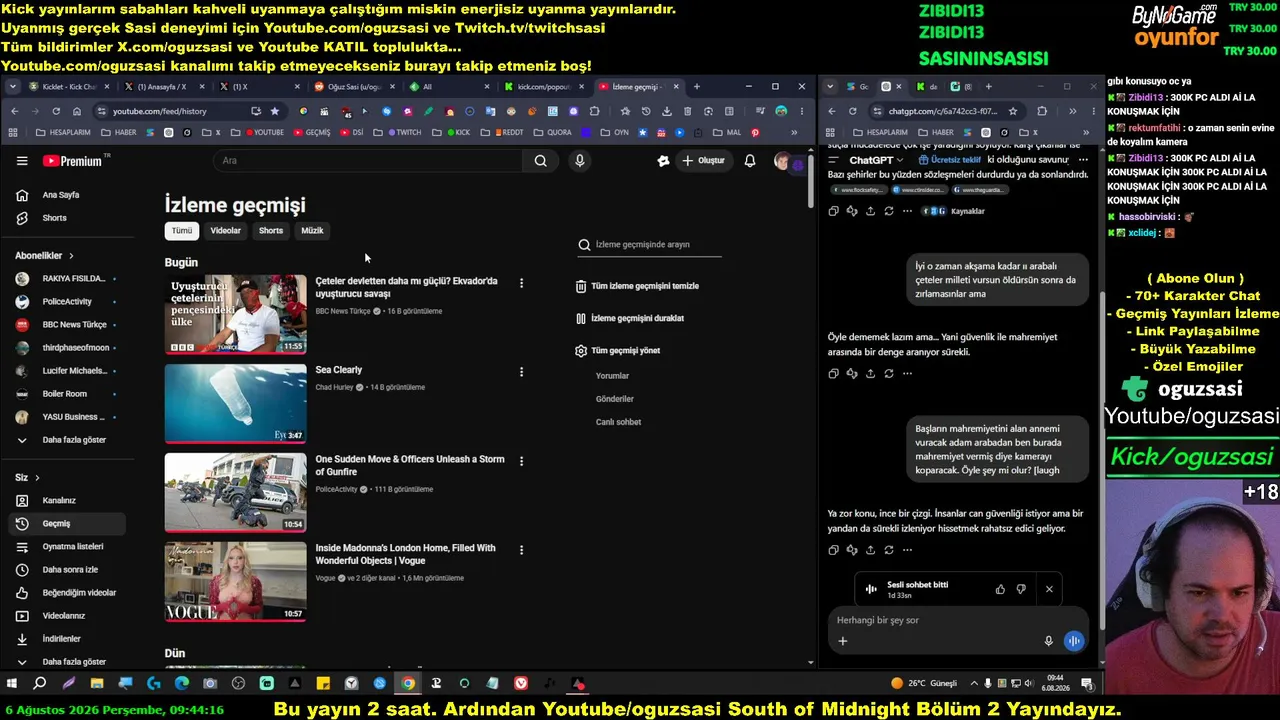Viewport: 1280px width, 720px height.
Task: Open the Madonna Vogue video thumbnail
Action: pos(236,581)
